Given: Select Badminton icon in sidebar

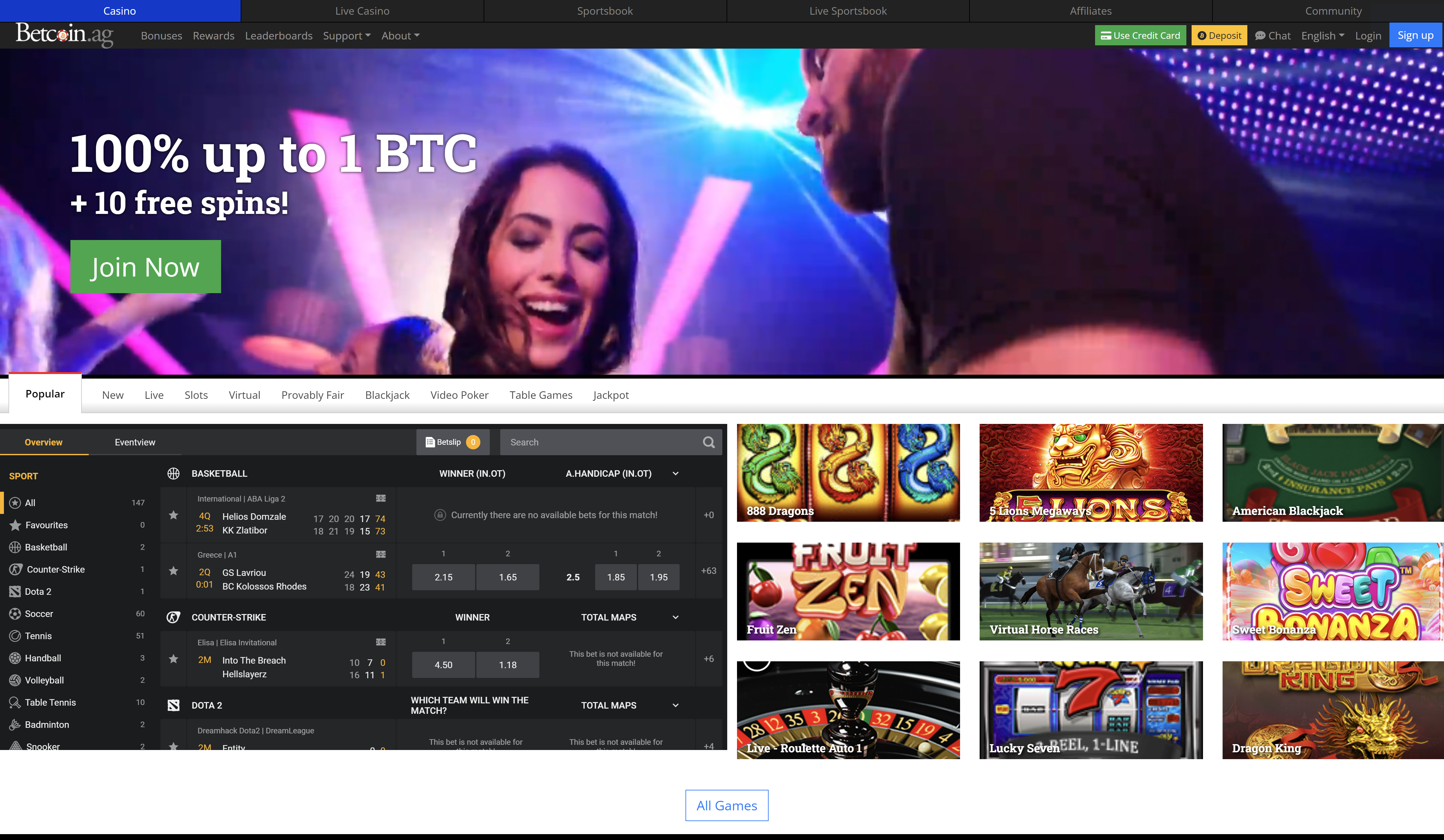Looking at the screenshot, I should (15, 725).
